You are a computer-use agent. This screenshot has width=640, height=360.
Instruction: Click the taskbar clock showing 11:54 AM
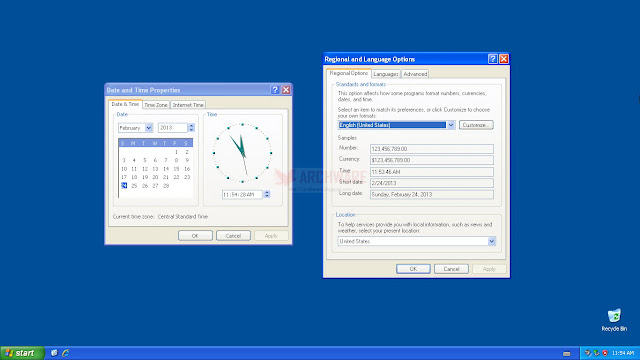[x=623, y=353]
